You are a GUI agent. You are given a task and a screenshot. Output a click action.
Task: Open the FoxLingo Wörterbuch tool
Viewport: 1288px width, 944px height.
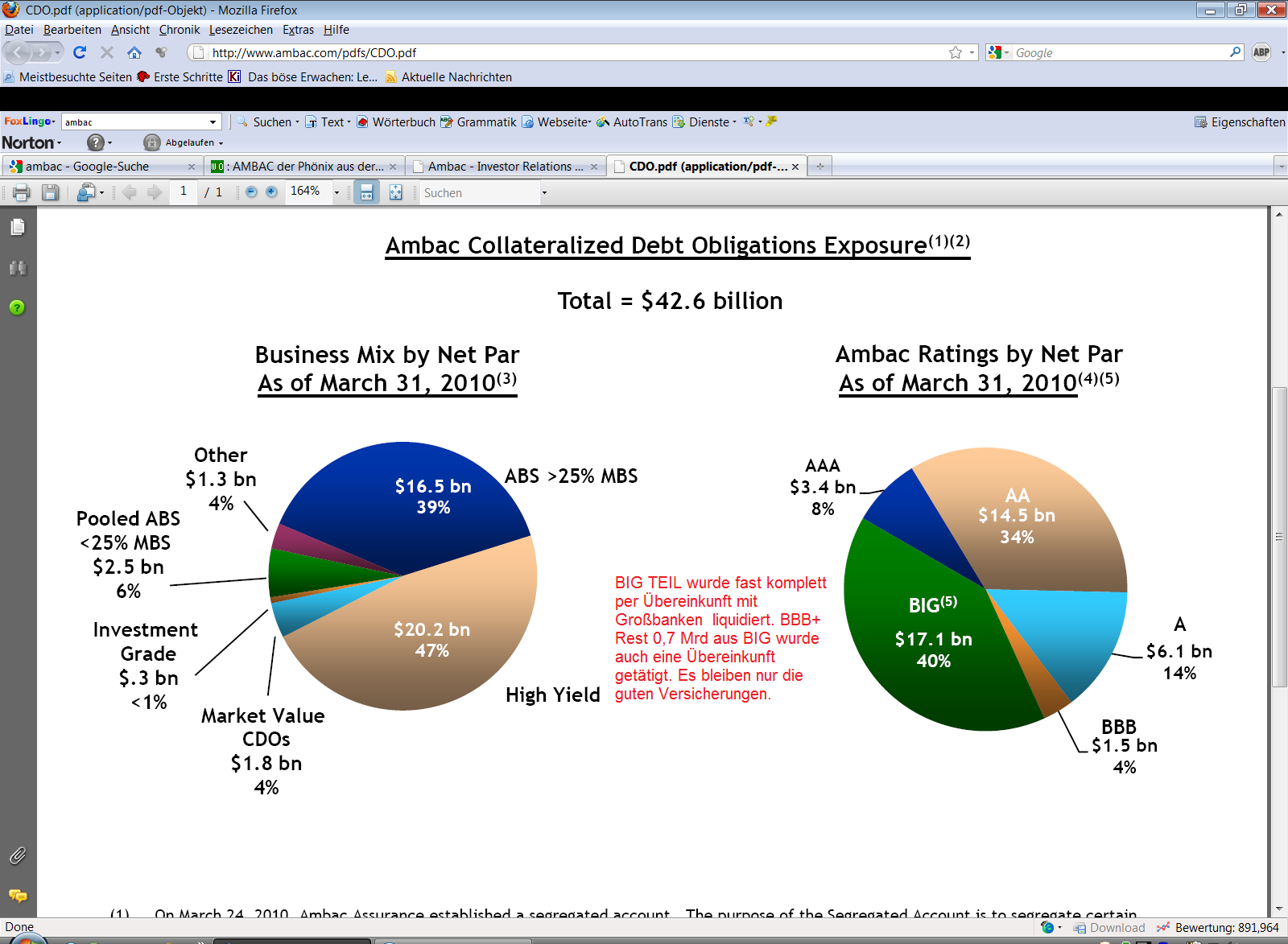pyautogui.click(x=396, y=122)
